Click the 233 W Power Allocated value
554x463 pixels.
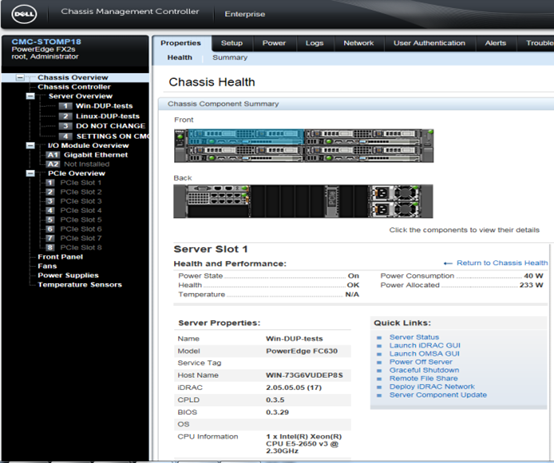[531, 285]
